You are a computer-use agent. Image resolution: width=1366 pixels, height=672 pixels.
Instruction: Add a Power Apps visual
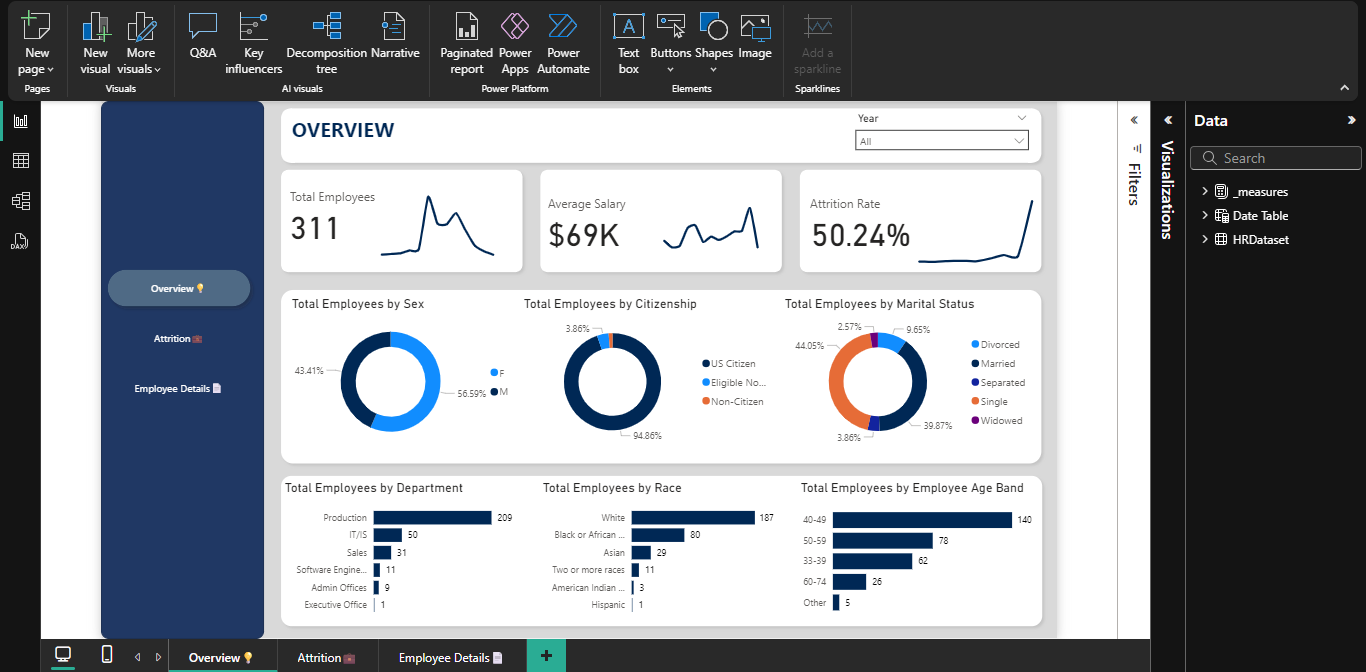(x=515, y=44)
